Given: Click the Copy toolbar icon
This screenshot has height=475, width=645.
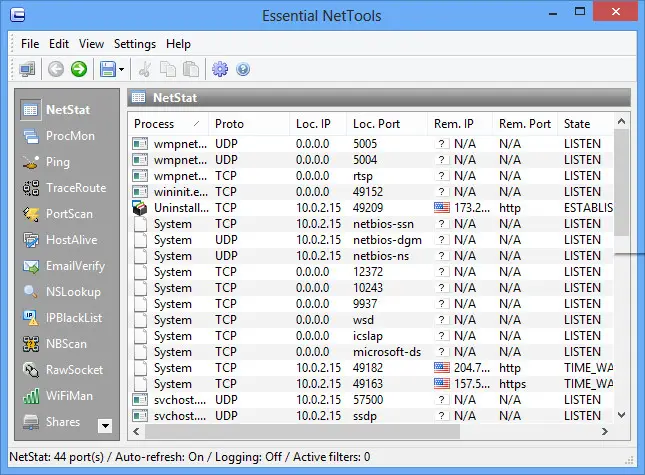Looking at the screenshot, I should [168, 69].
